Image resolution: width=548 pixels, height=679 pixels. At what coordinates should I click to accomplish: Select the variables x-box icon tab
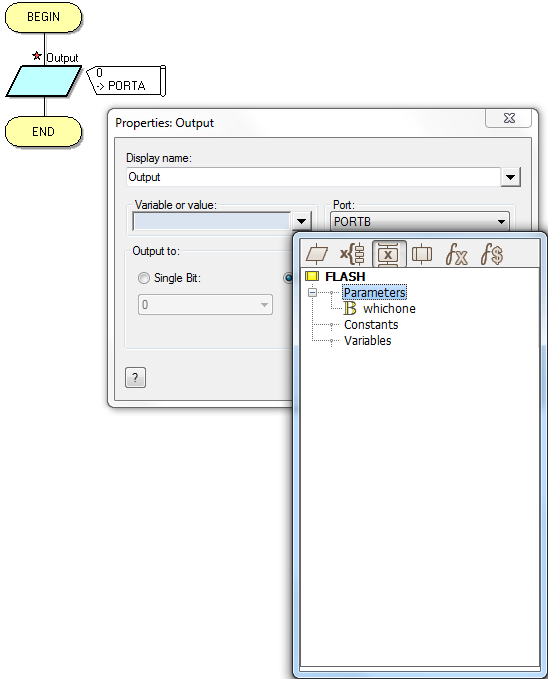click(389, 253)
